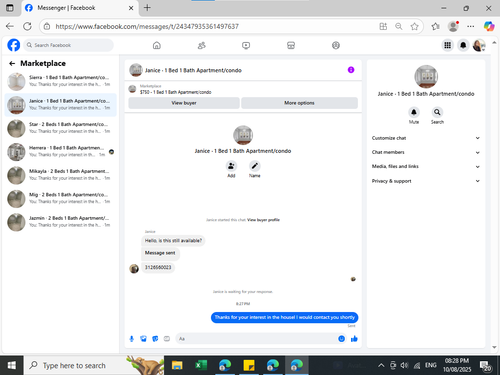500x375 pixels.
Task: Open Mikayla 2 Beds 1 Bath conversation
Action: pos(61,175)
